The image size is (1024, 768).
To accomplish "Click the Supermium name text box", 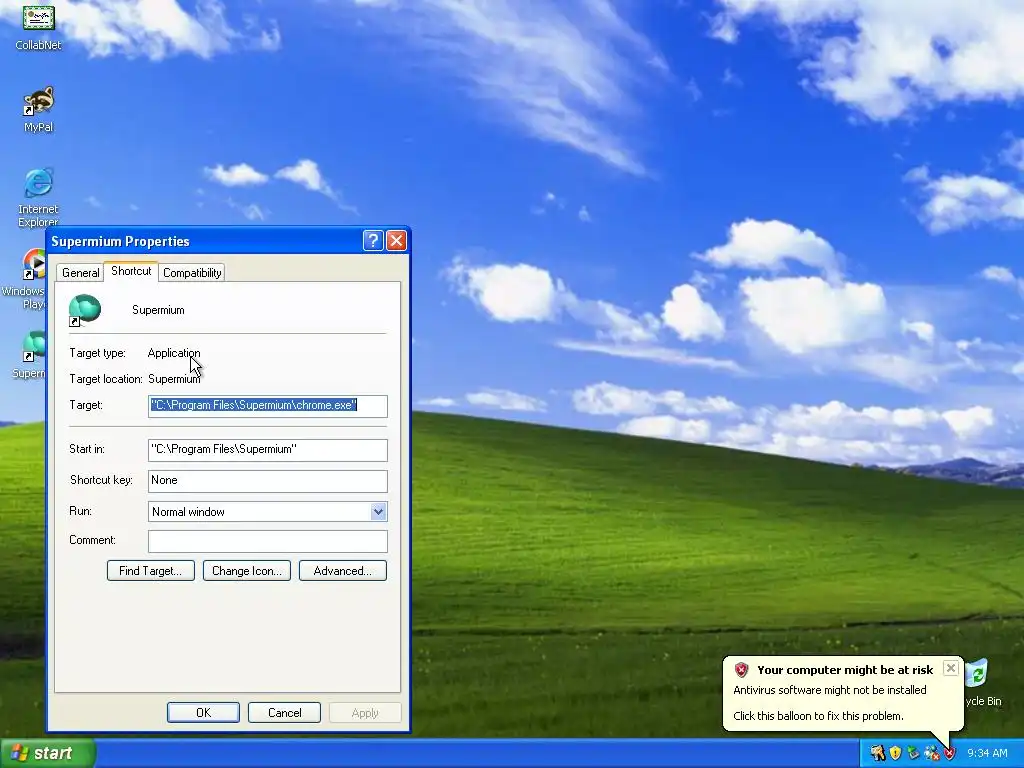I will (158, 310).
